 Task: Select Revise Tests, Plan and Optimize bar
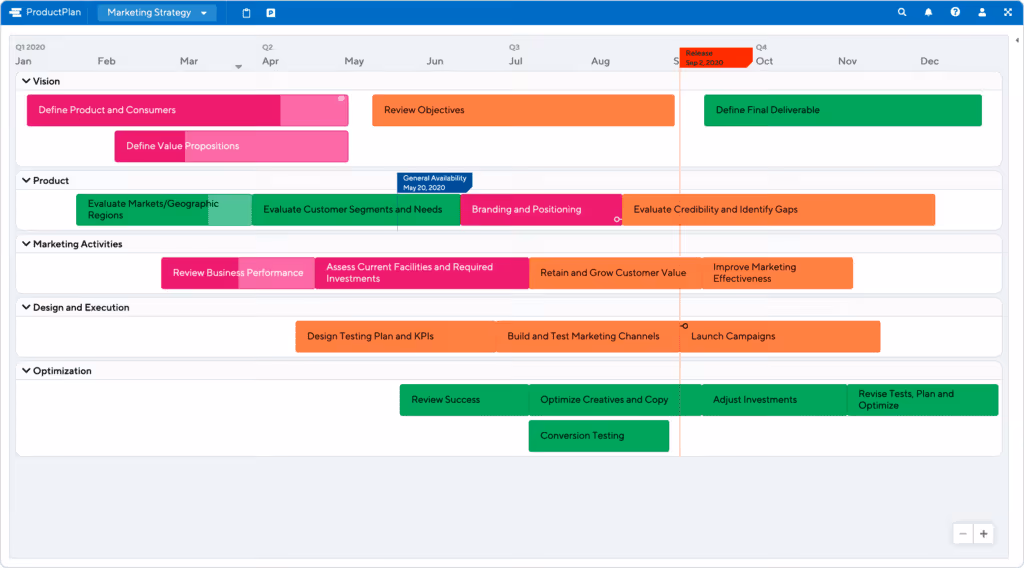[922, 400]
